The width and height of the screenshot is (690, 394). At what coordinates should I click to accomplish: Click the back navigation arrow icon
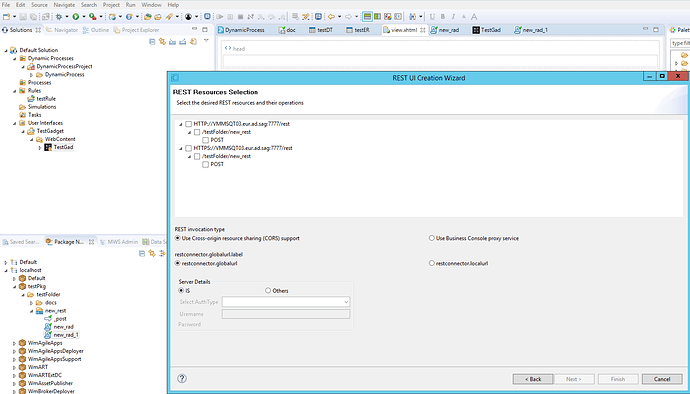331,17
